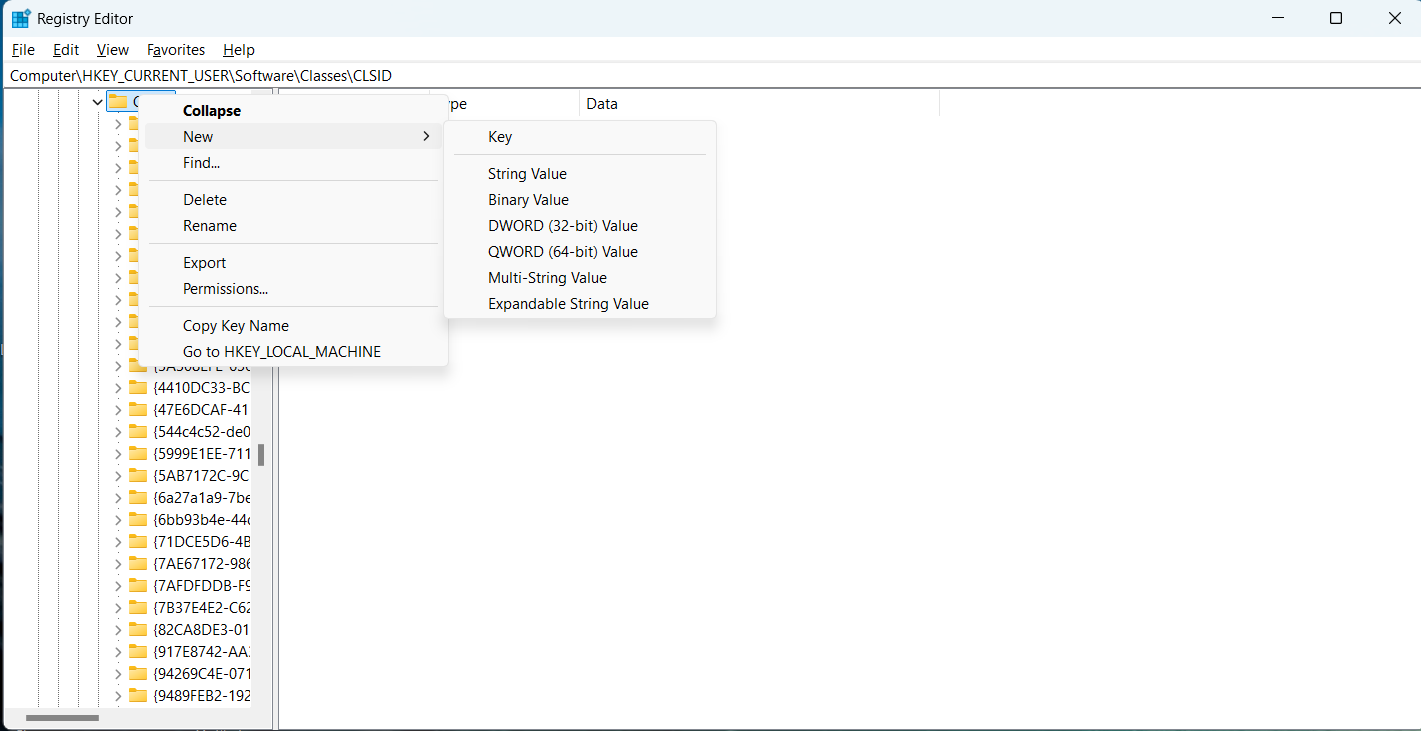1421x731 pixels.
Task: Click folder icon beside {544c4c52-de0 key
Action: pos(138,432)
